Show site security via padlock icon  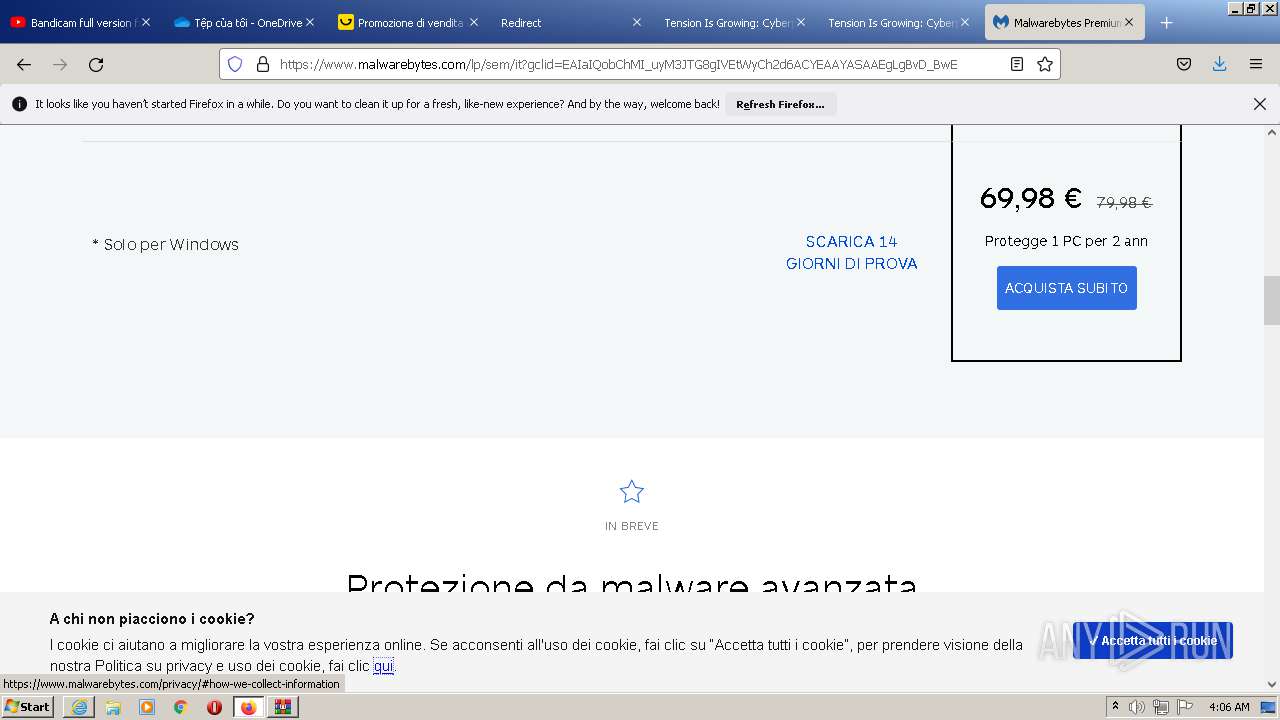coord(263,64)
